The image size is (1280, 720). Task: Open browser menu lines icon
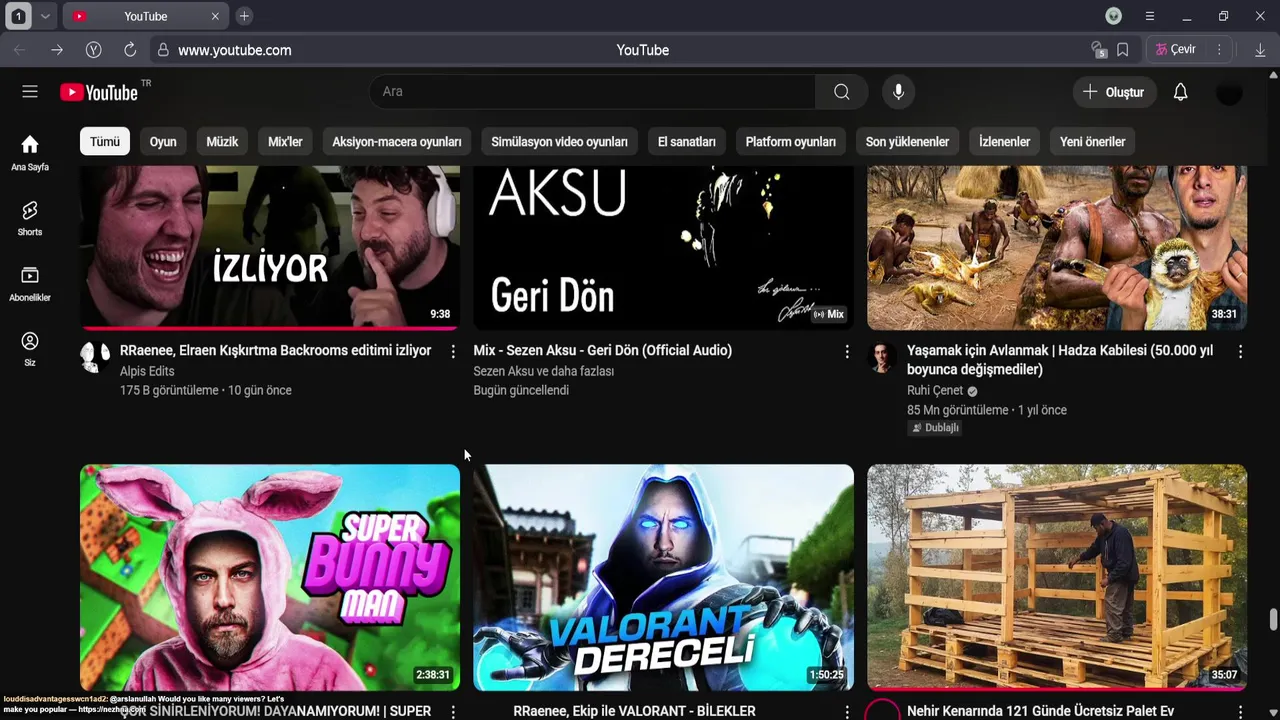[1150, 16]
